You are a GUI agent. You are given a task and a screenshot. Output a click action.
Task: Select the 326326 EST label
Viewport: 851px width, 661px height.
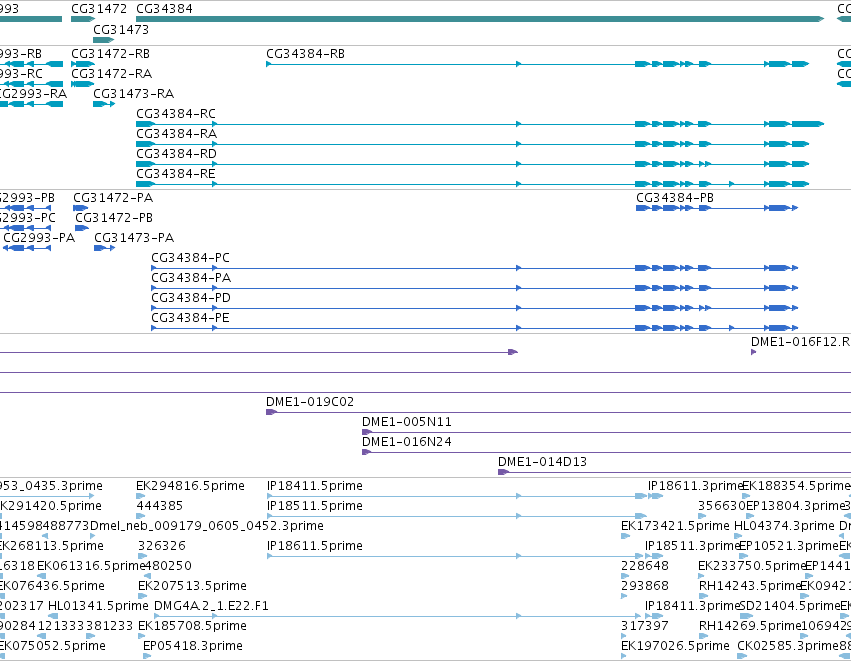coord(162,546)
